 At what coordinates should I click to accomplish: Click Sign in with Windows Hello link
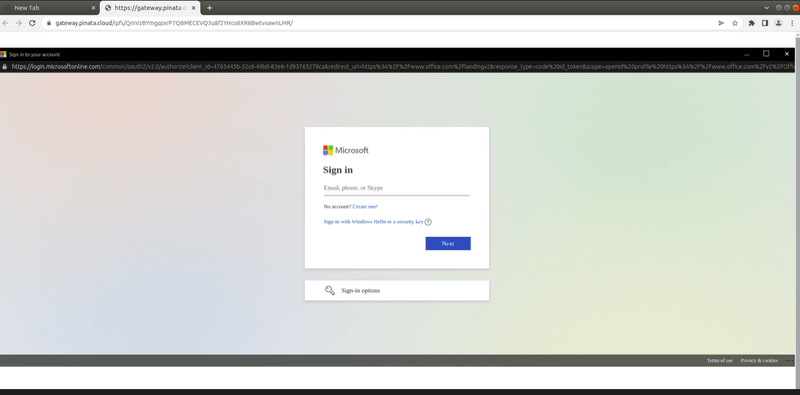(x=373, y=222)
